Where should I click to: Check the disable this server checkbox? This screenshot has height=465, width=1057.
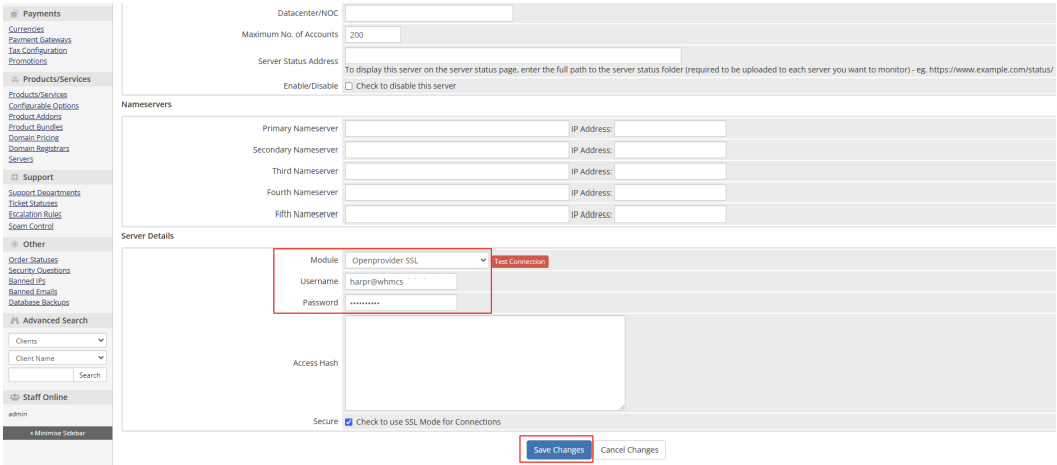pyautogui.click(x=349, y=86)
